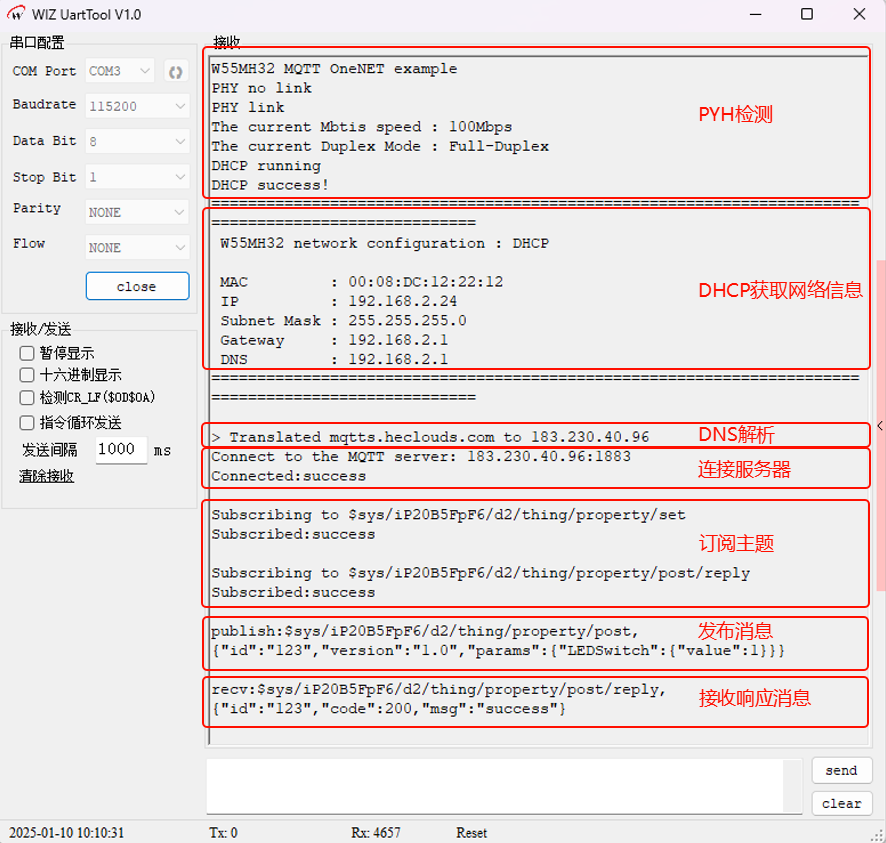Viewport: 886px width, 843px height.
Task: Click the WIZ logo in title bar
Action: (17, 14)
